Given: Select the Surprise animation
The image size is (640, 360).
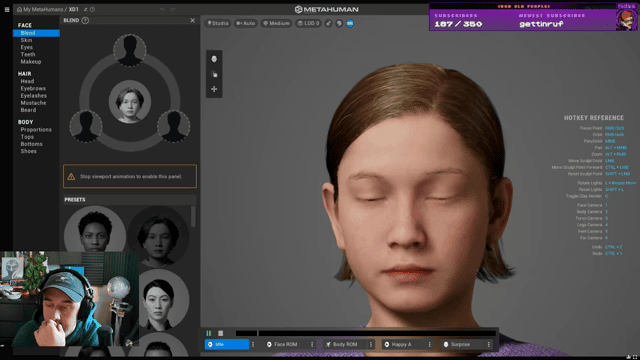Looking at the screenshot, I should click(462, 344).
